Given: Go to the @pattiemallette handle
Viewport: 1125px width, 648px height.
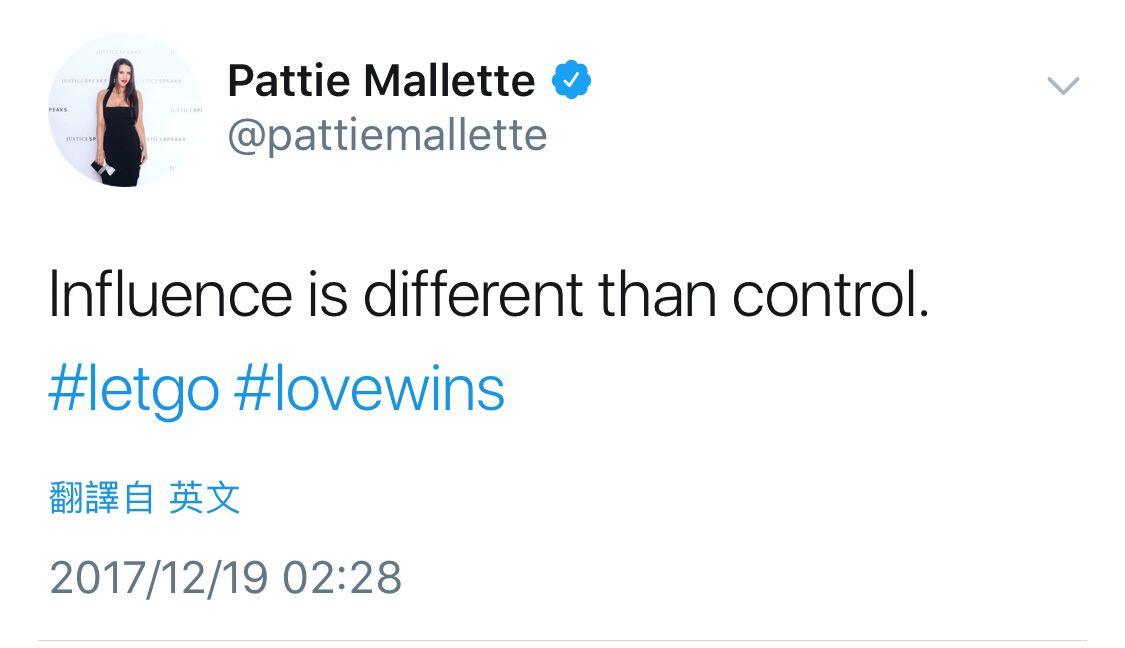Looking at the screenshot, I should pyautogui.click(x=387, y=135).
